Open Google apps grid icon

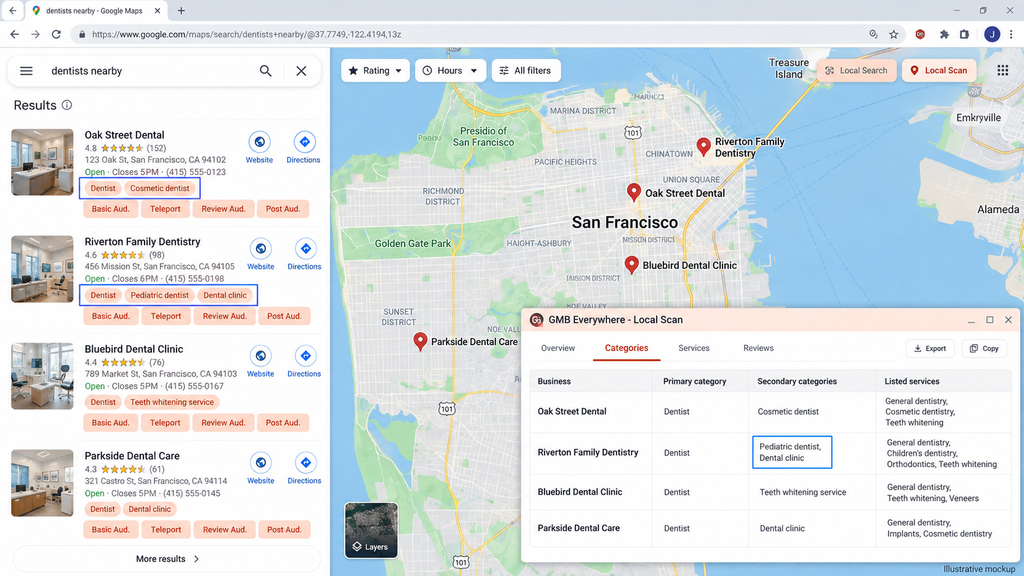coord(1002,71)
